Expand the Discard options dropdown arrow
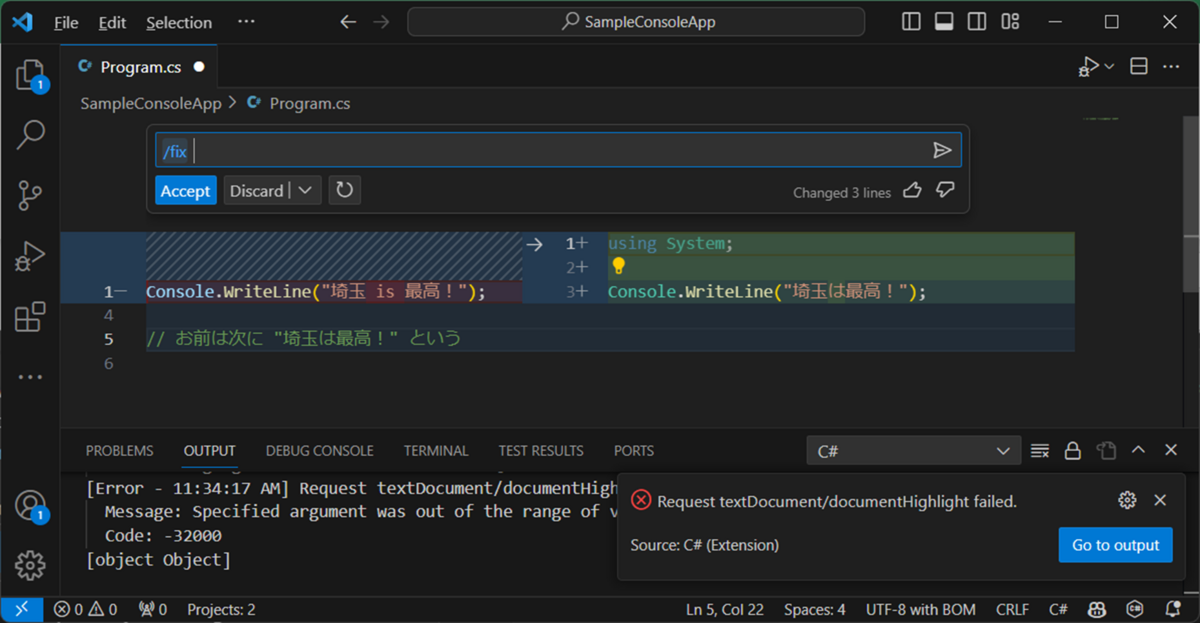 pyautogui.click(x=306, y=190)
